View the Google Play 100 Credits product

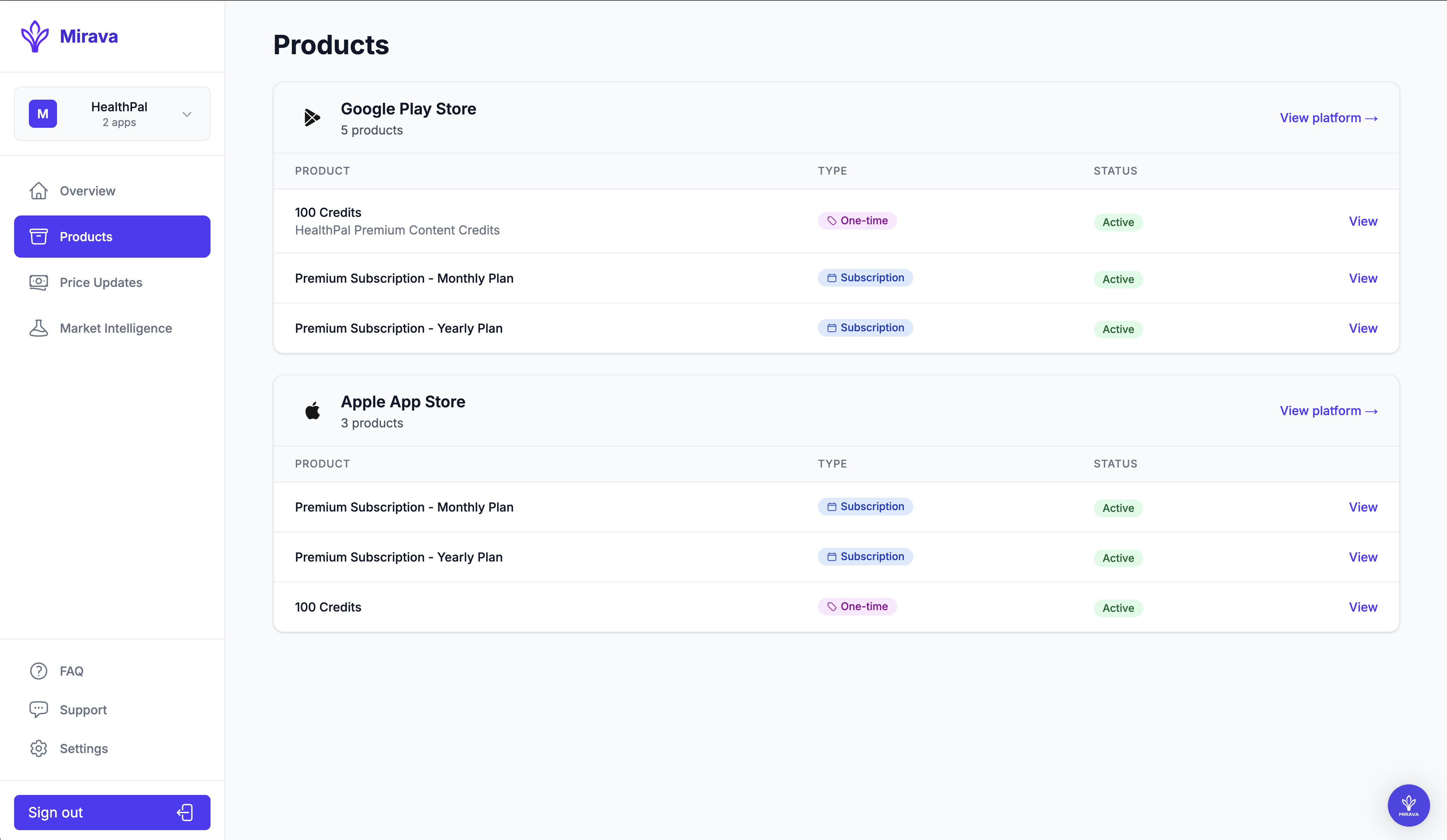coord(1363,221)
